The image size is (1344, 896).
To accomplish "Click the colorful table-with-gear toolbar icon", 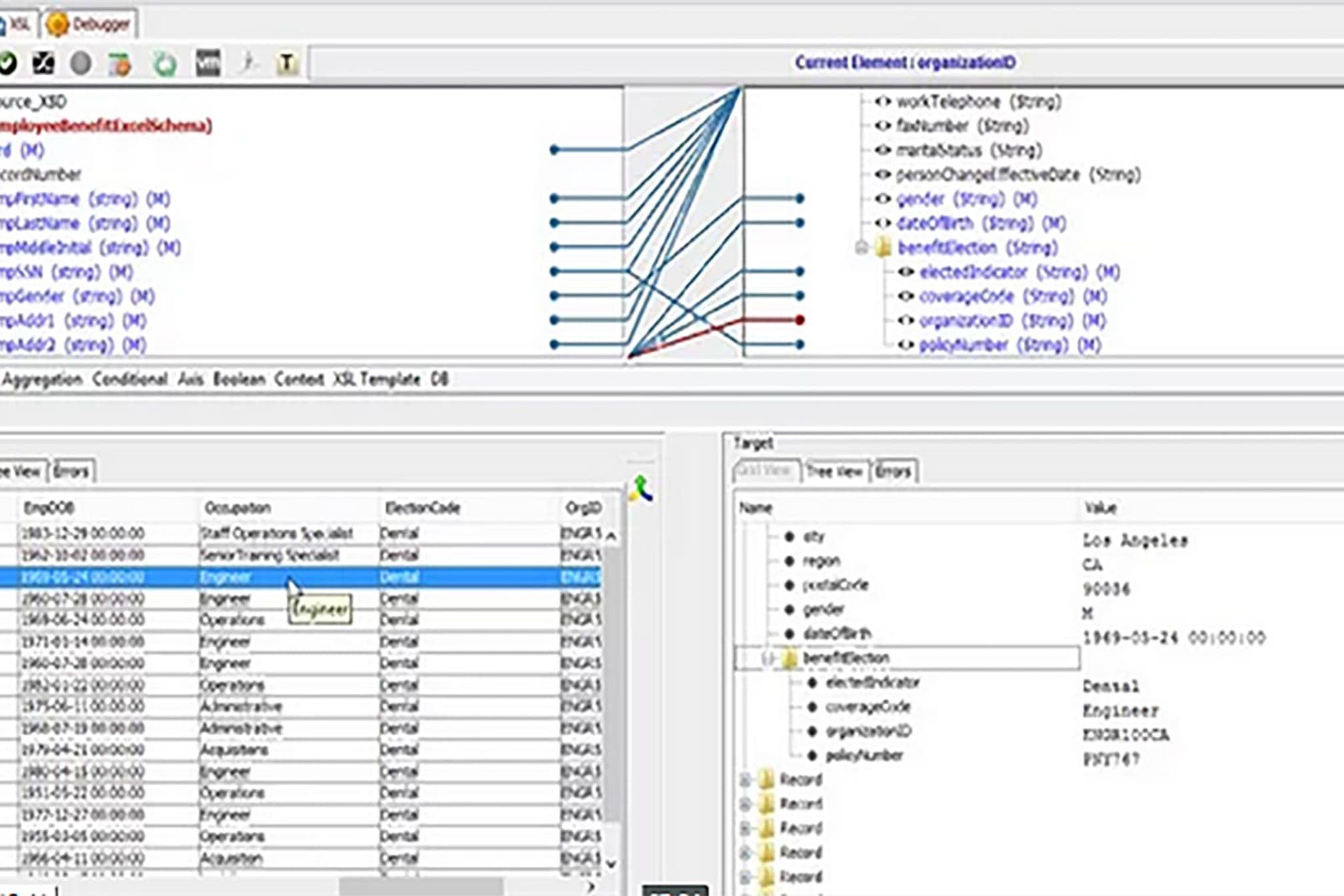I will pyautogui.click(x=121, y=65).
